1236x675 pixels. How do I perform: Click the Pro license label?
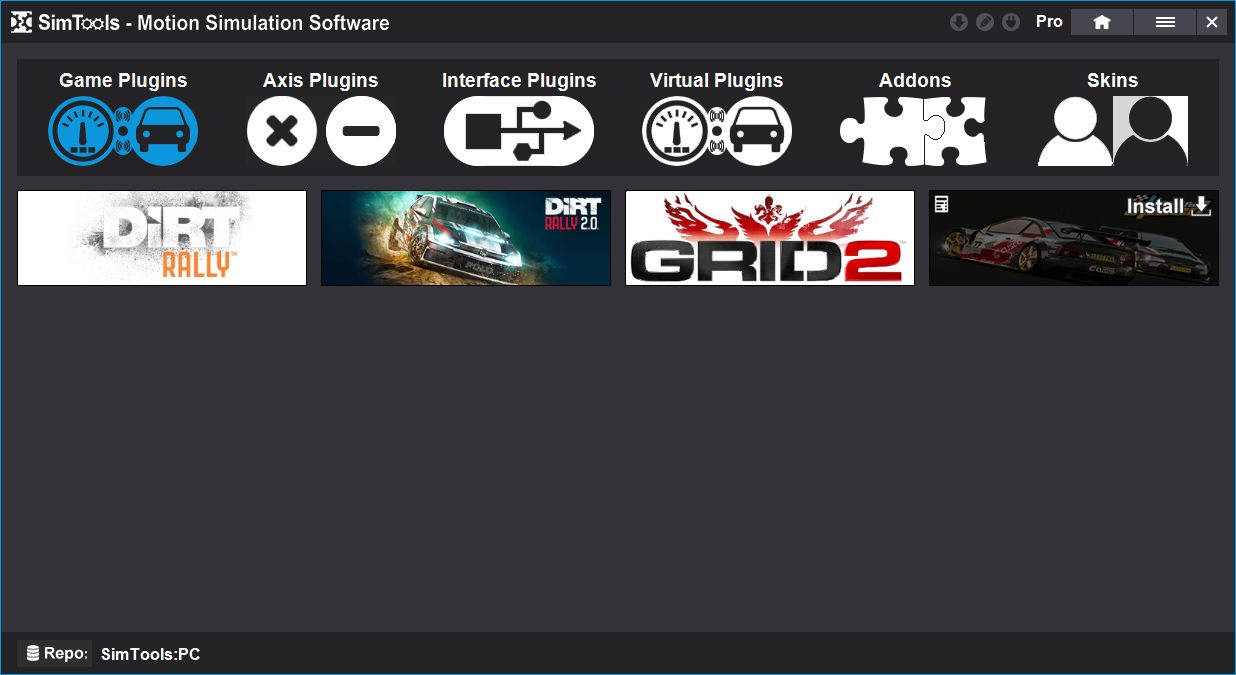pyautogui.click(x=1049, y=22)
